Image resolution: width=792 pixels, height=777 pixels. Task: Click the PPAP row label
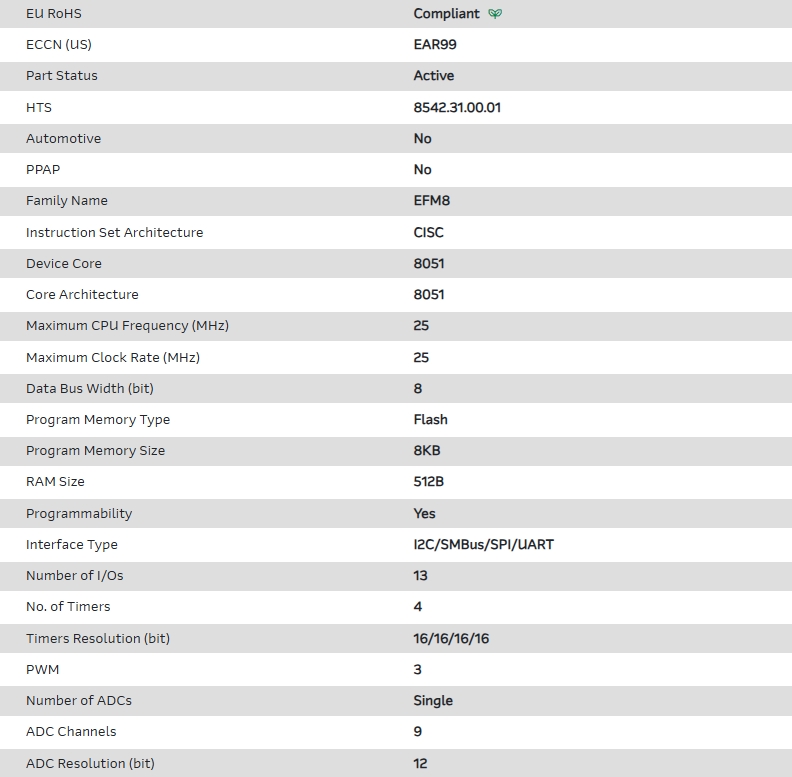[43, 170]
